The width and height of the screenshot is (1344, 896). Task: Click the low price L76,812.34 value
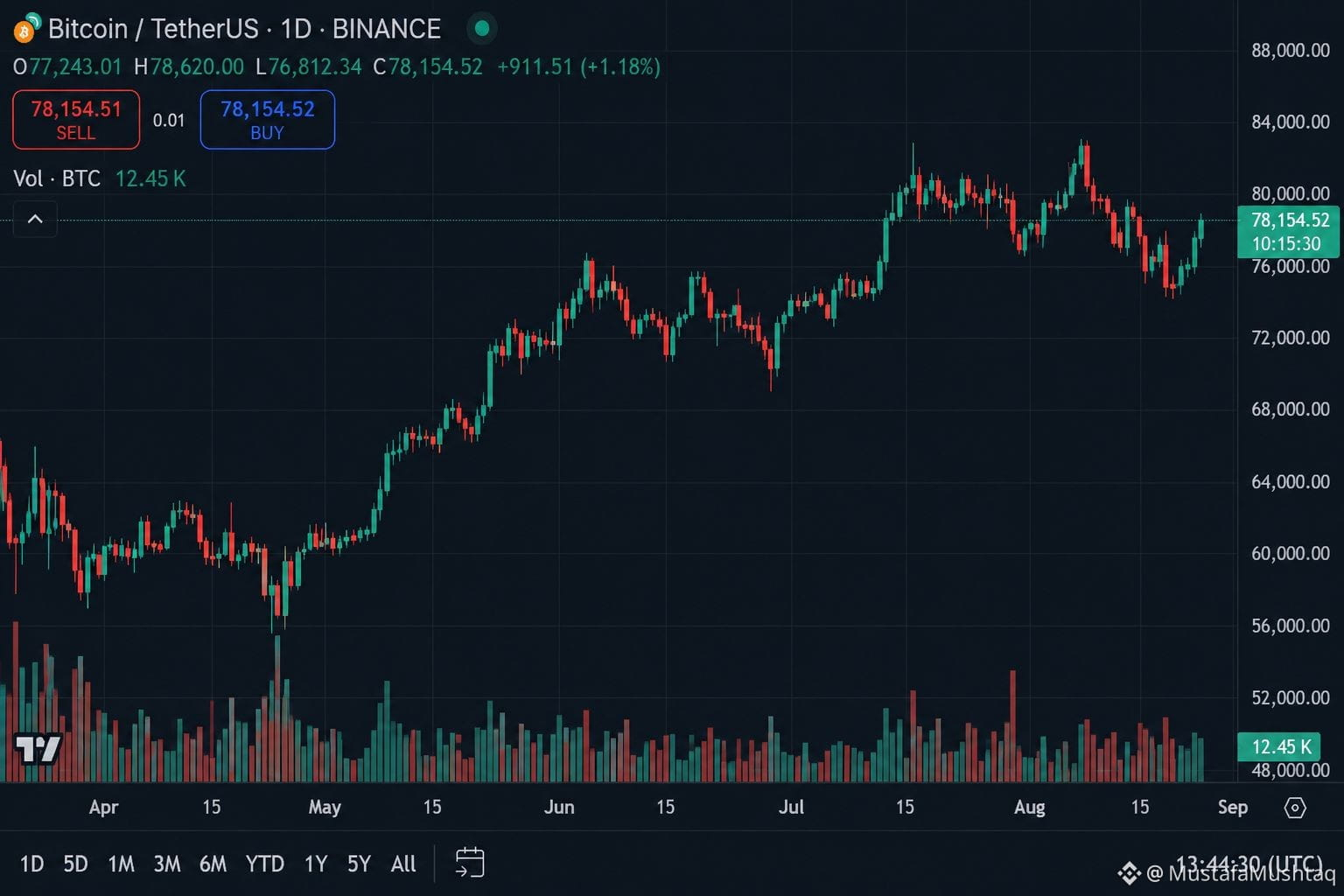(x=309, y=66)
